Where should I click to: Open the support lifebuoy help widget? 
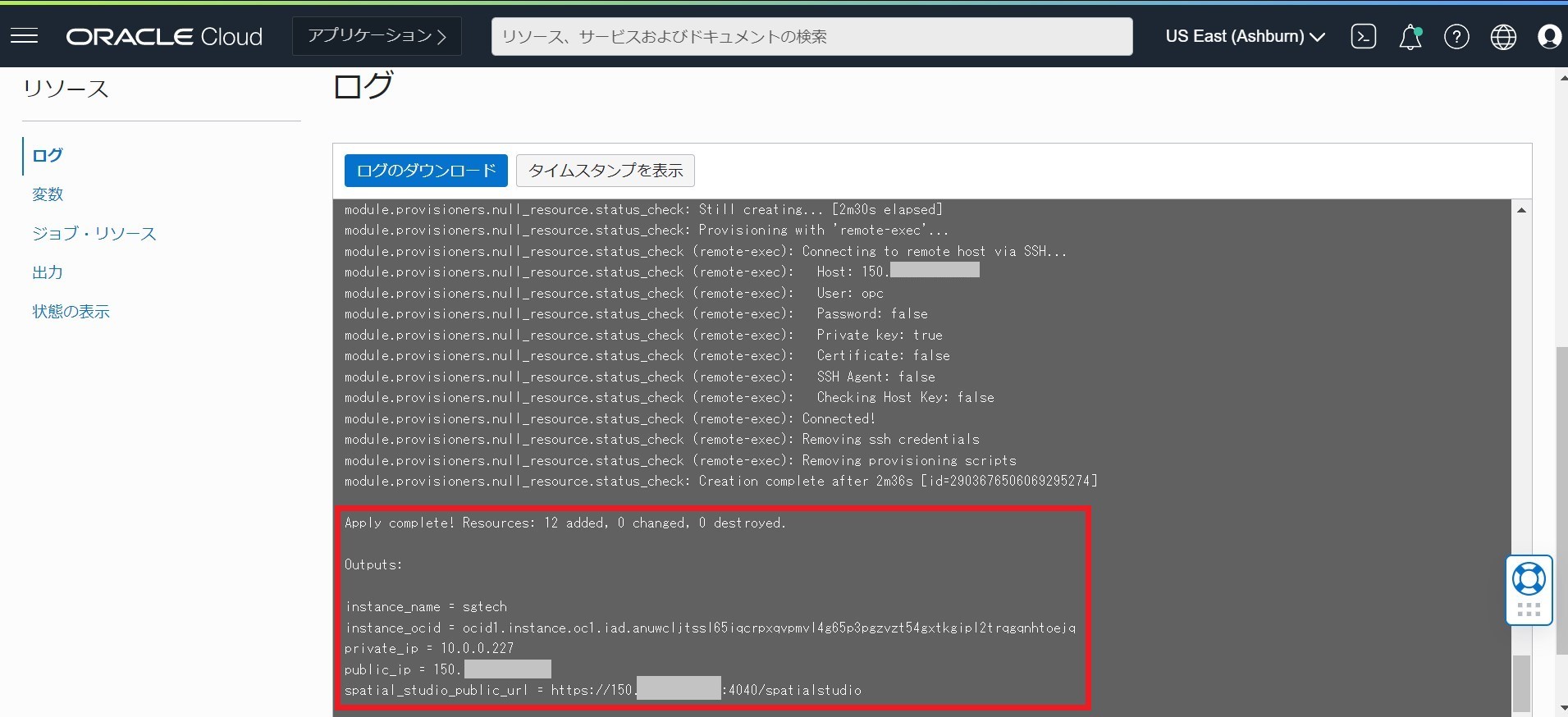1529,579
